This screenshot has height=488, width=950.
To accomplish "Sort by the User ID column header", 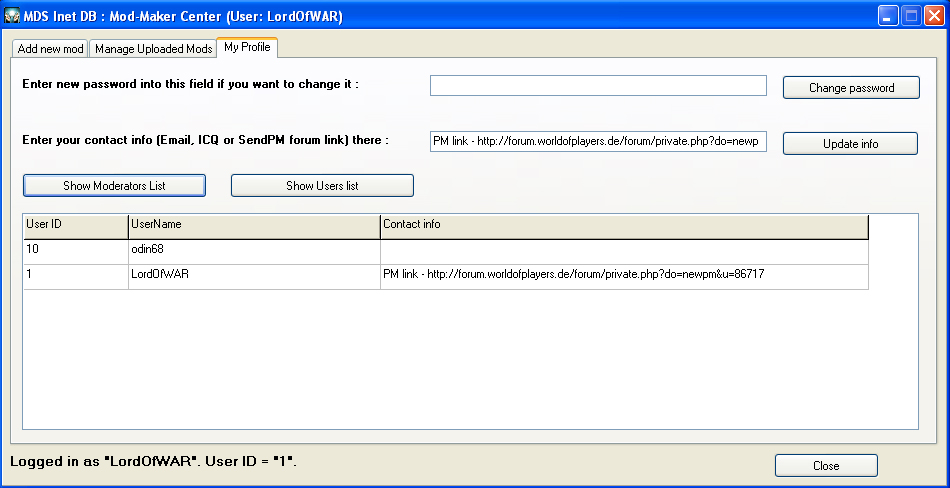I will 75,225.
